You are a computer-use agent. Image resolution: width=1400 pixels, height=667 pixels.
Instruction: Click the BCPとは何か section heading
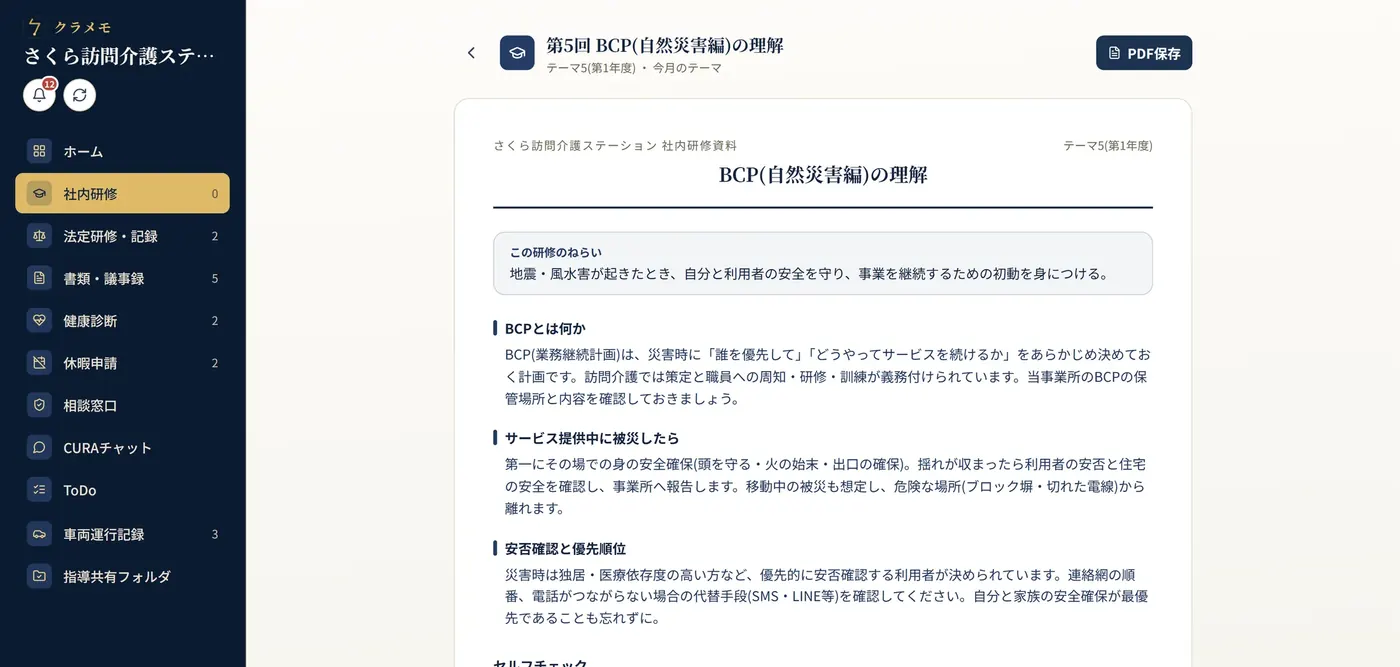pyautogui.click(x=545, y=328)
